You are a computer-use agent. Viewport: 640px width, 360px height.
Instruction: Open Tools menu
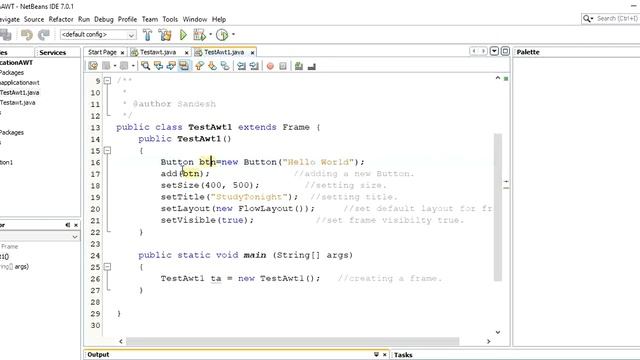click(x=170, y=19)
